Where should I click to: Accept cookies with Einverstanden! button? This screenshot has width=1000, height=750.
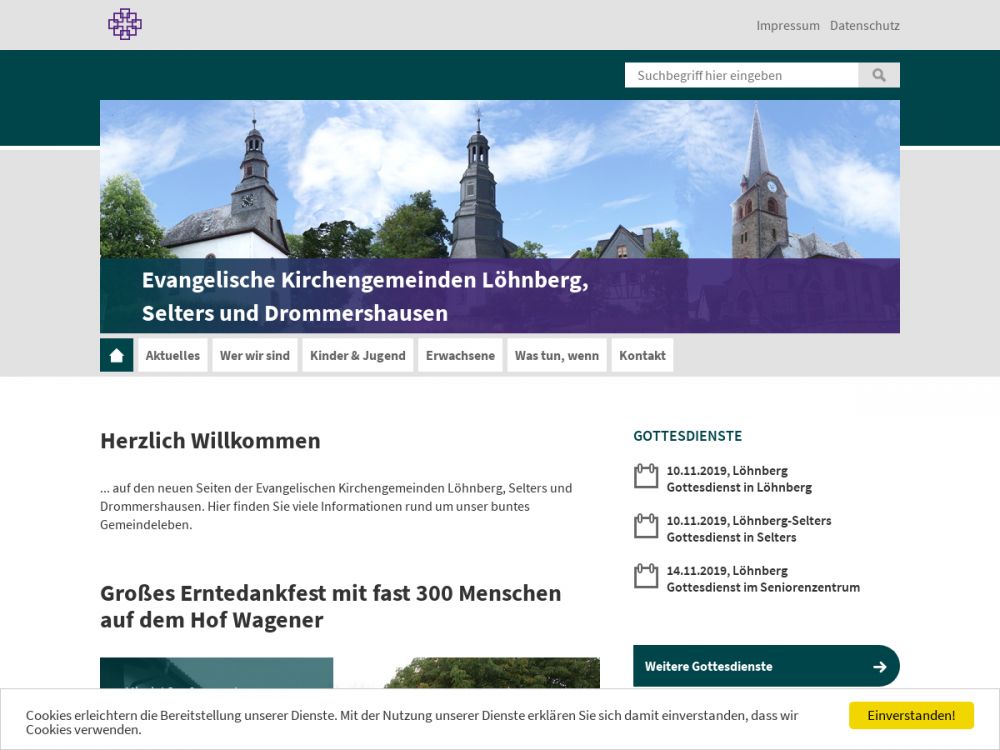point(911,715)
